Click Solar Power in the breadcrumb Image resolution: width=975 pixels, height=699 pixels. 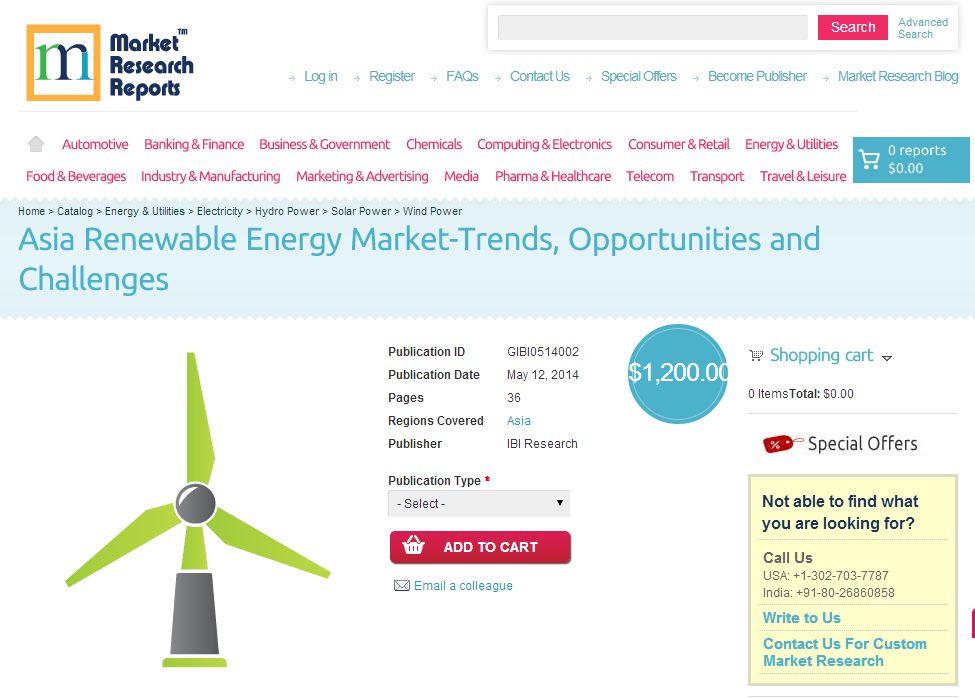[361, 211]
